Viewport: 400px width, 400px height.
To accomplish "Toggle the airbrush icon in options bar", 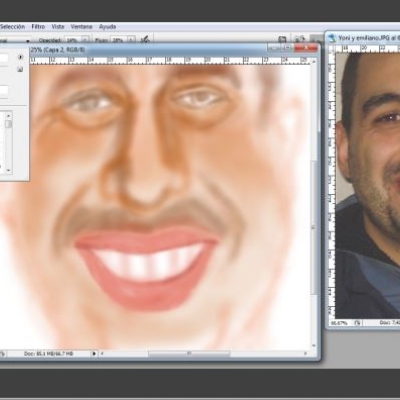I will coord(145,40).
